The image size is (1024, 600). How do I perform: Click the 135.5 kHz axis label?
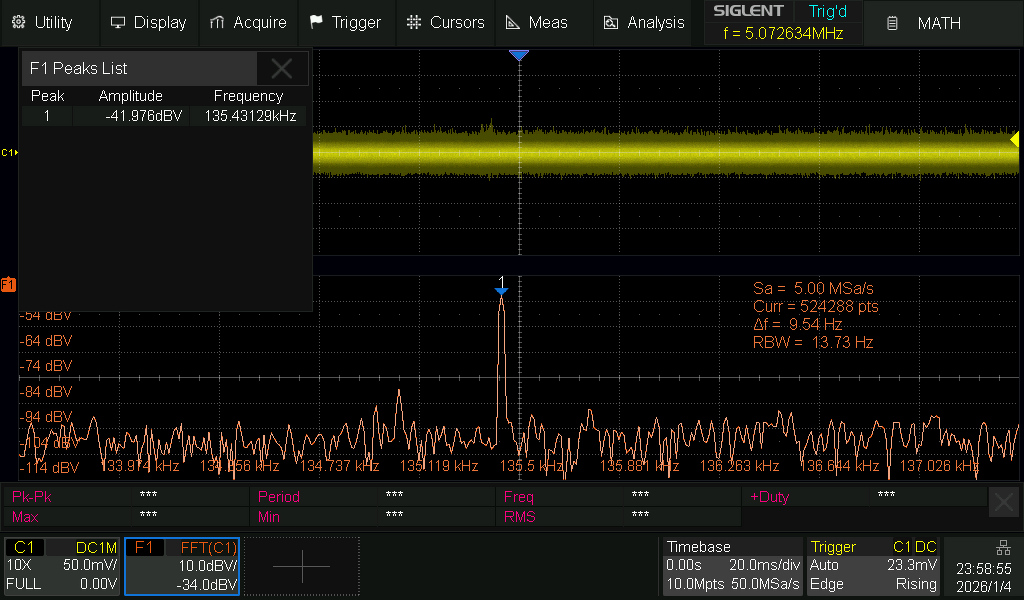(531, 466)
